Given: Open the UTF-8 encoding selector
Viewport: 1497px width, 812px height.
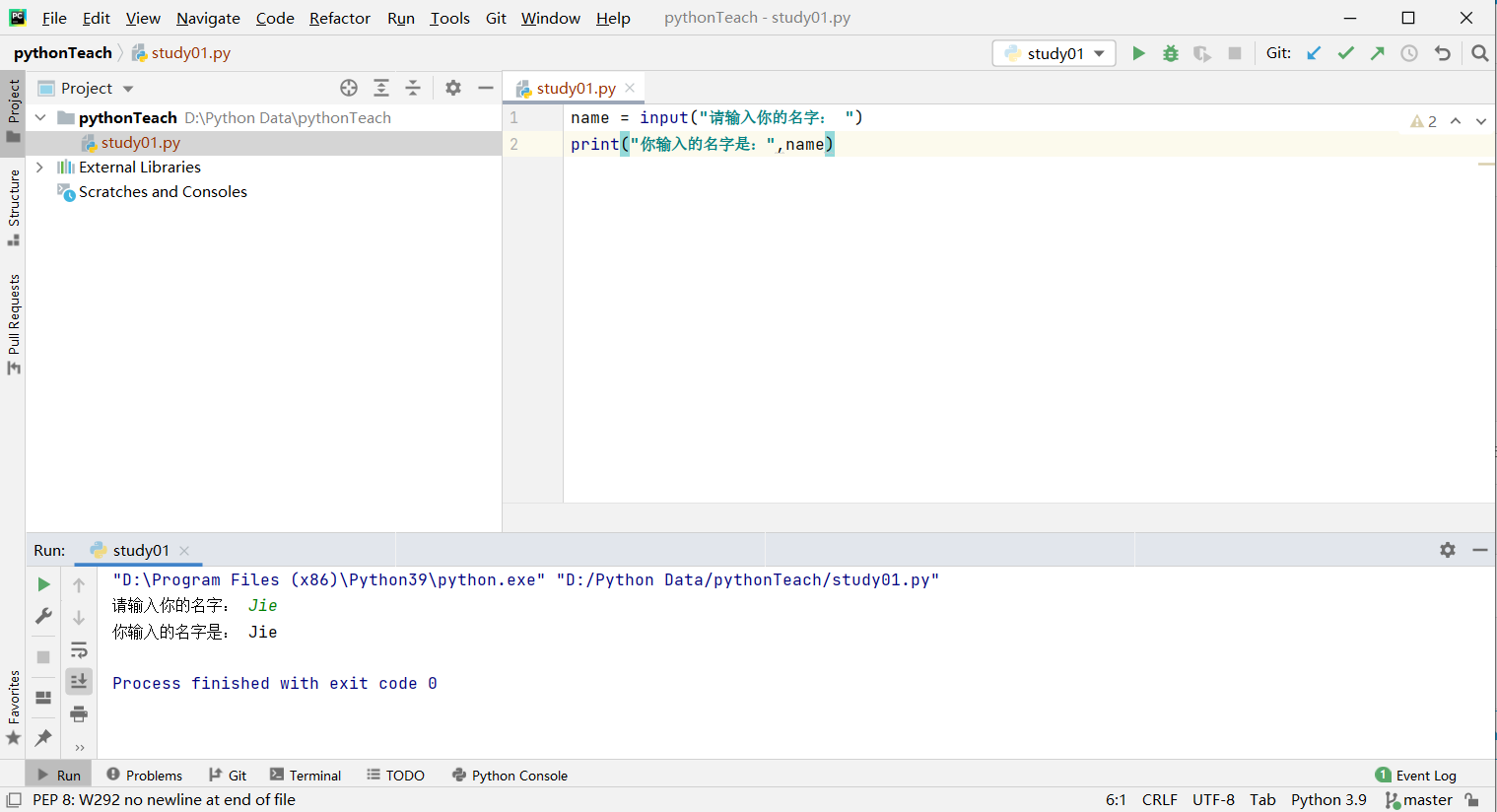Looking at the screenshot, I should click(1213, 800).
